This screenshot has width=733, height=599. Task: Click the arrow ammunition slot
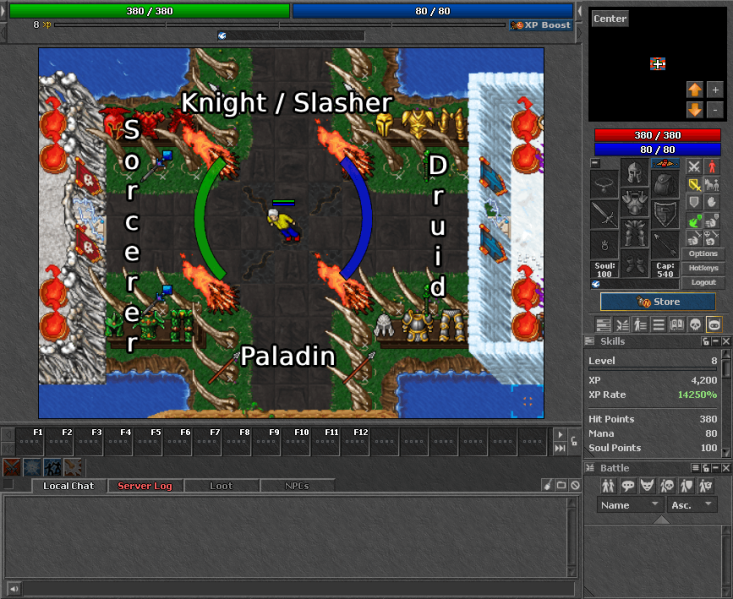pos(665,245)
